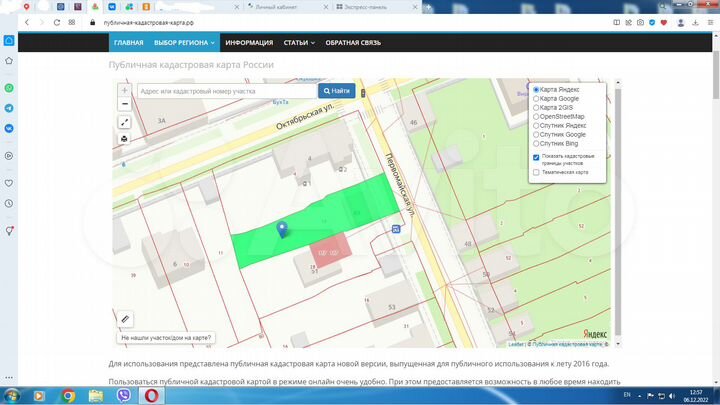Open the user profile icon

(681, 22)
